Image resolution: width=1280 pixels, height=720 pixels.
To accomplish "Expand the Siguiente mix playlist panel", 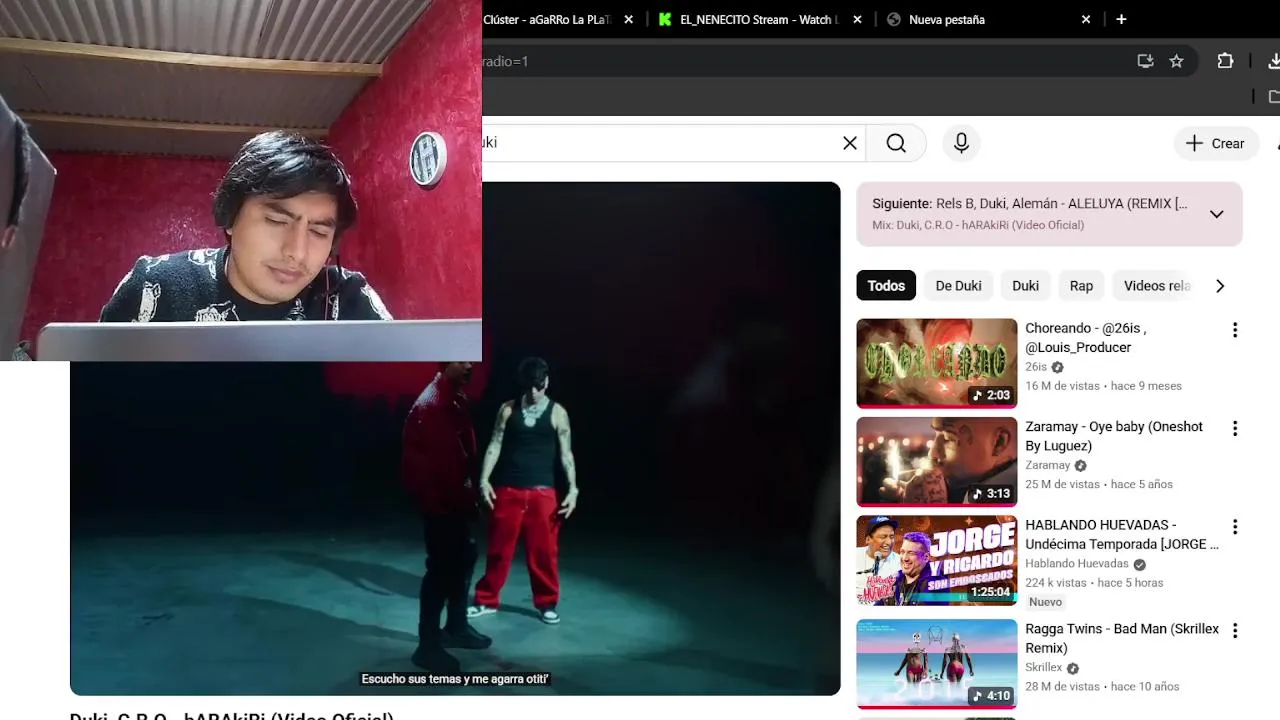I will click(x=1216, y=214).
